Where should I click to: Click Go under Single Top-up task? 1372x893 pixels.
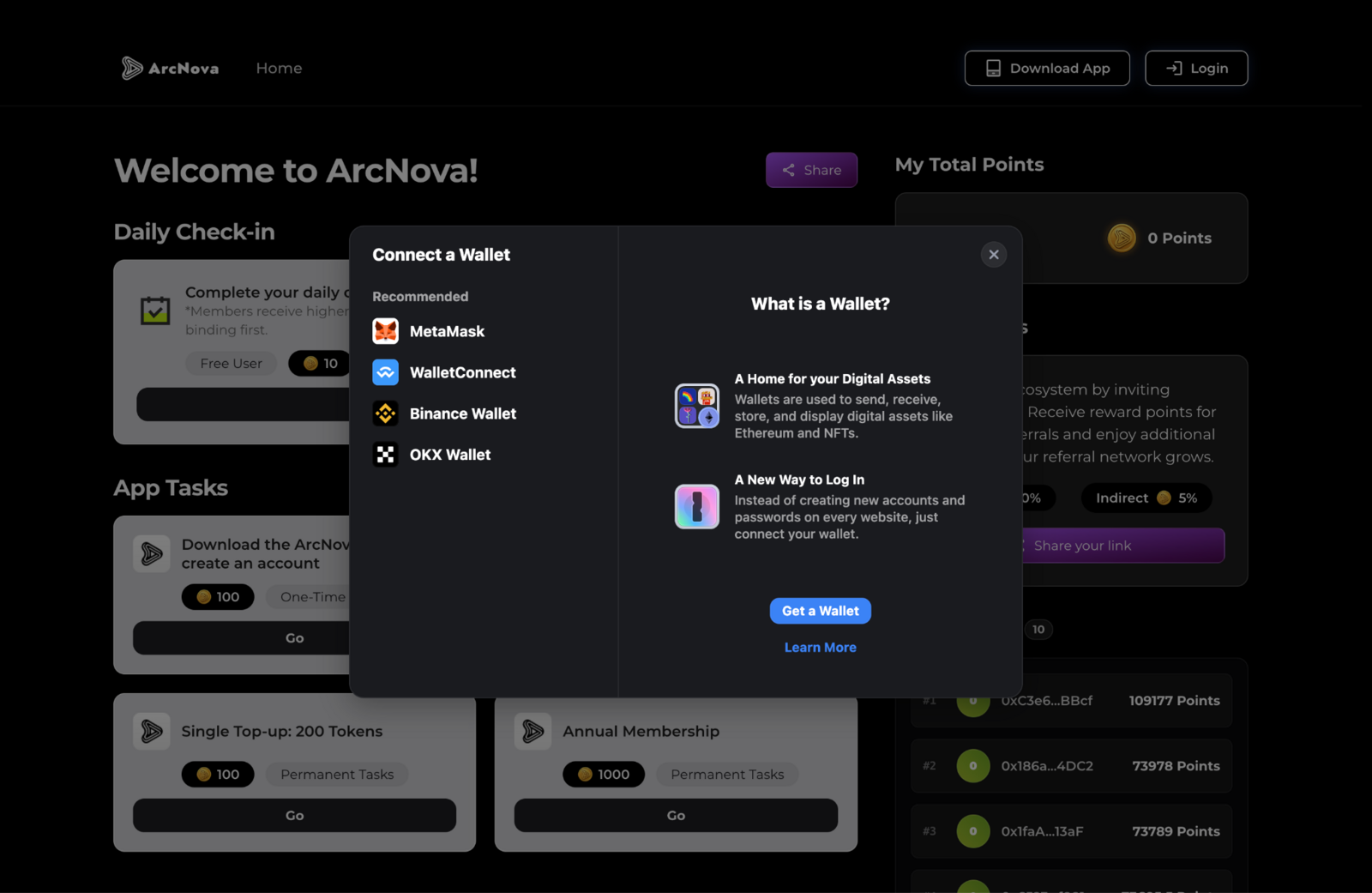294,815
